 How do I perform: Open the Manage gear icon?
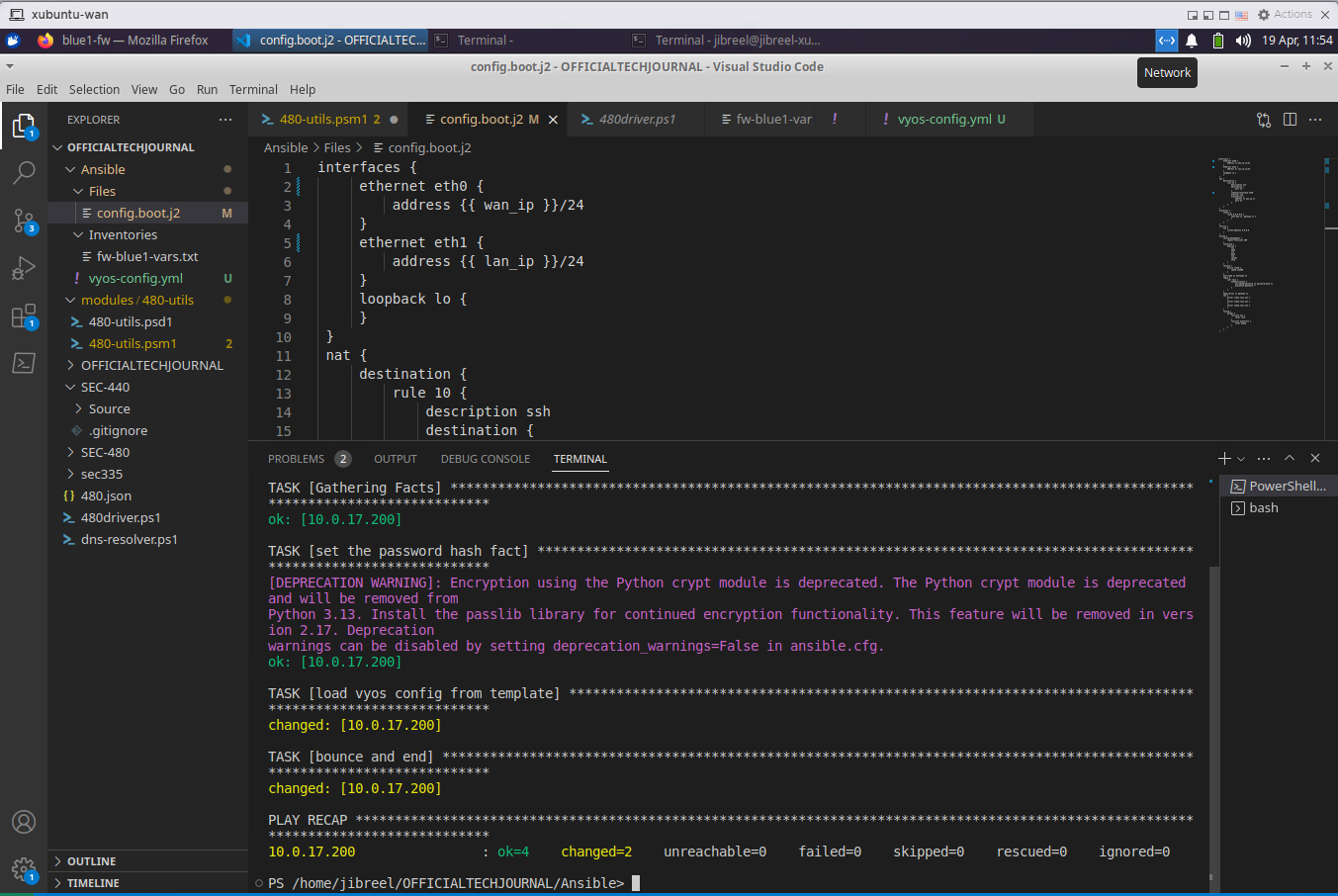pos(24,869)
